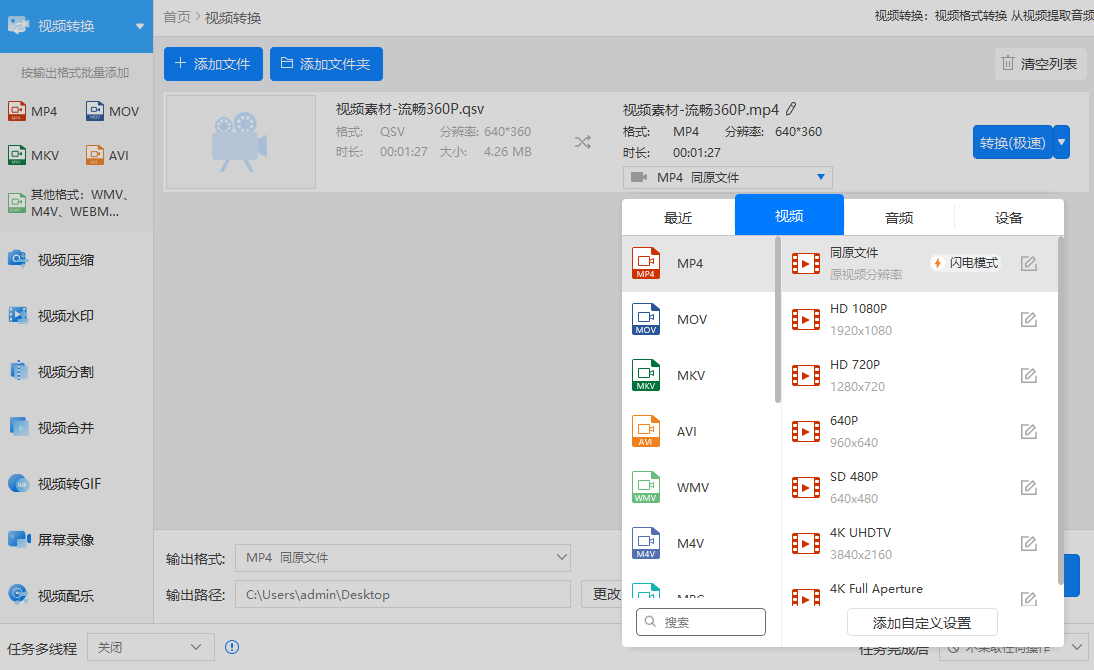Screen dimensions: 1094x670
Task: Click the shuffle convert arrows icon
Action: tap(583, 142)
